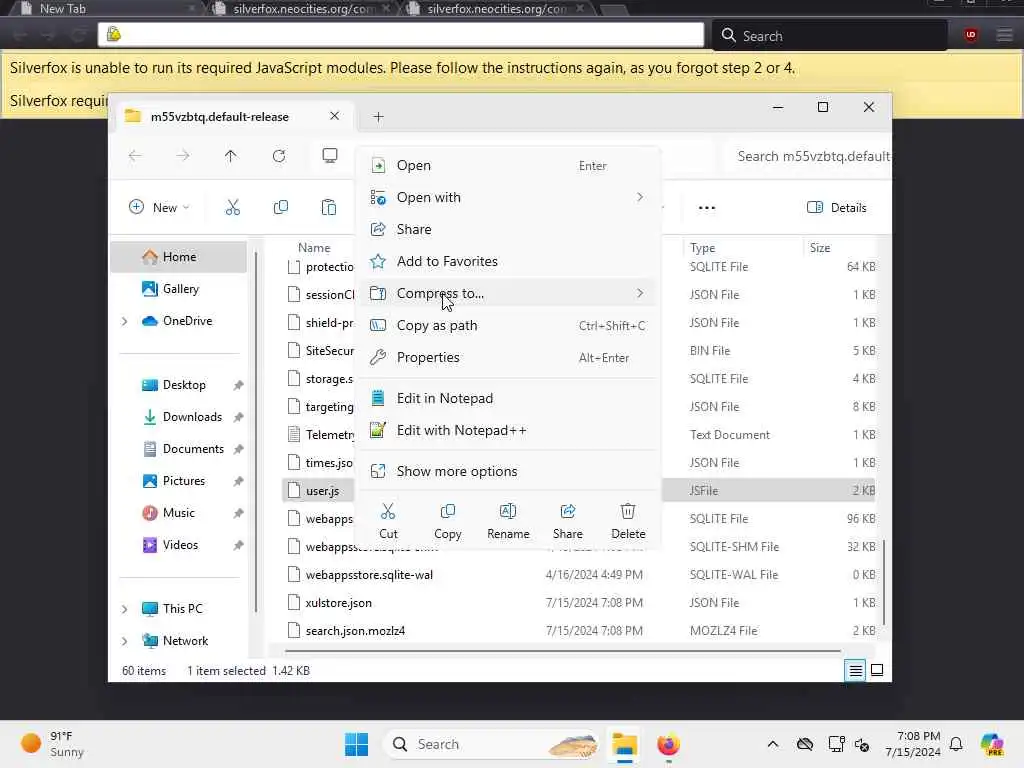The height and width of the screenshot is (768, 1024).
Task: Click the Copilot icon on taskbar
Action: click(x=992, y=744)
